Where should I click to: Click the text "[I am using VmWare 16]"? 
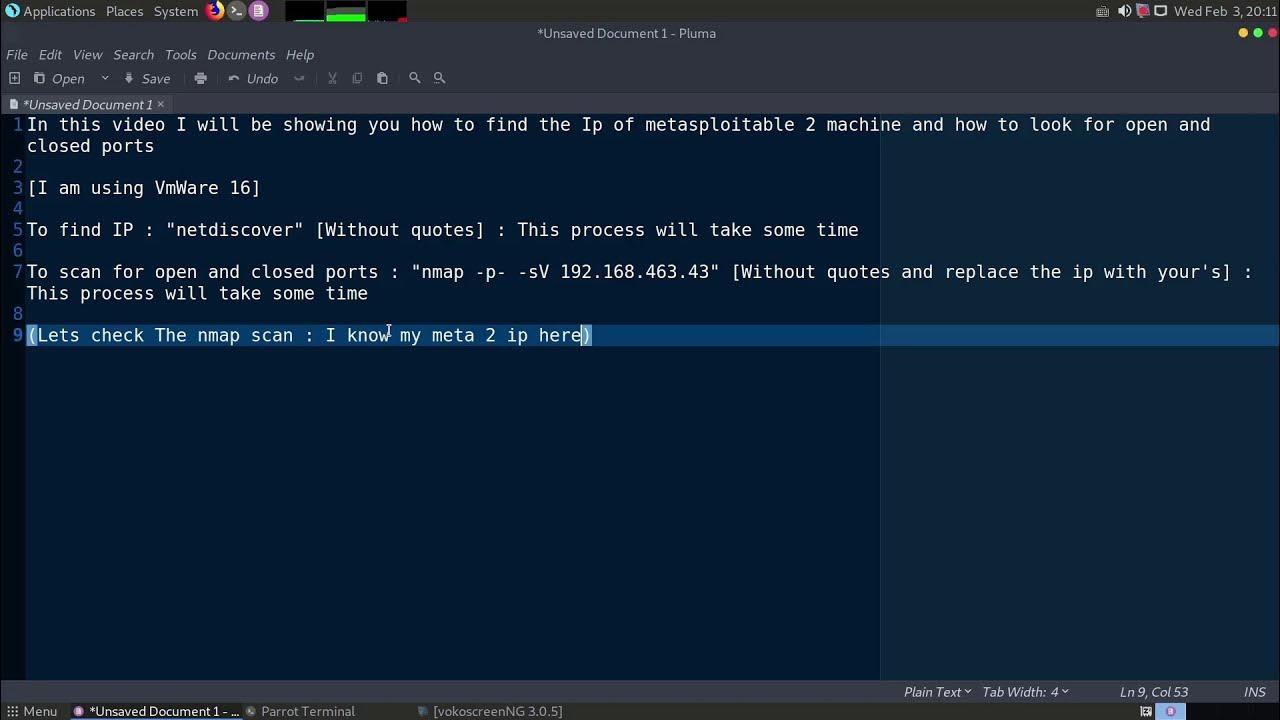tap(144, 188)
